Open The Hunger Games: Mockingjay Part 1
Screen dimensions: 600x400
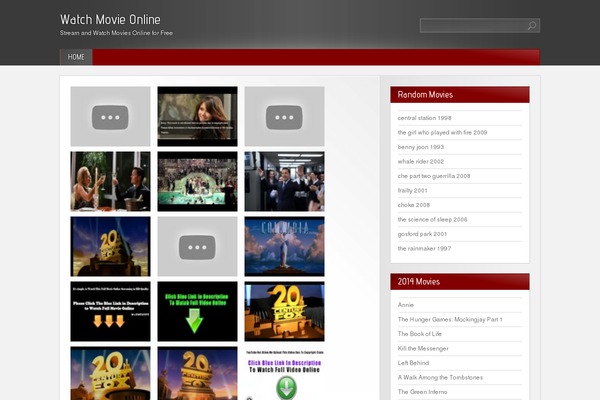point(450,320)
